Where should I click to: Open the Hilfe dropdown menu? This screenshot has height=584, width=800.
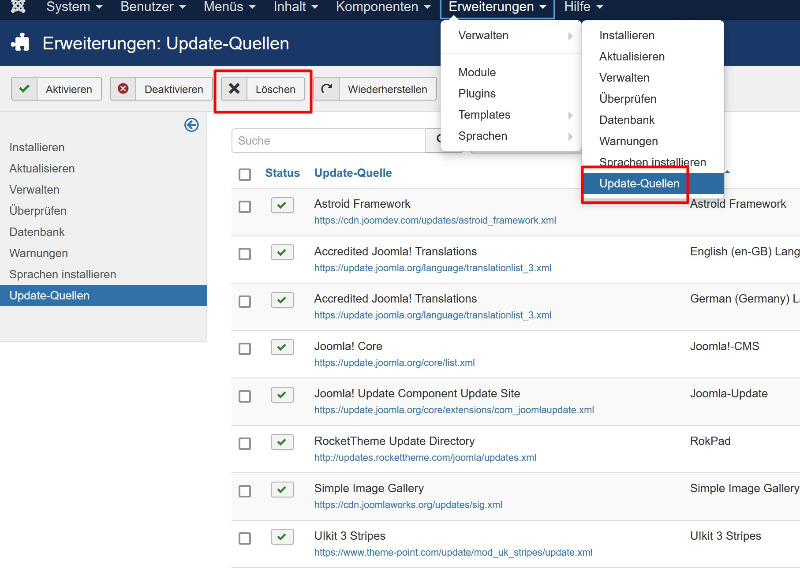pos(584,7)
